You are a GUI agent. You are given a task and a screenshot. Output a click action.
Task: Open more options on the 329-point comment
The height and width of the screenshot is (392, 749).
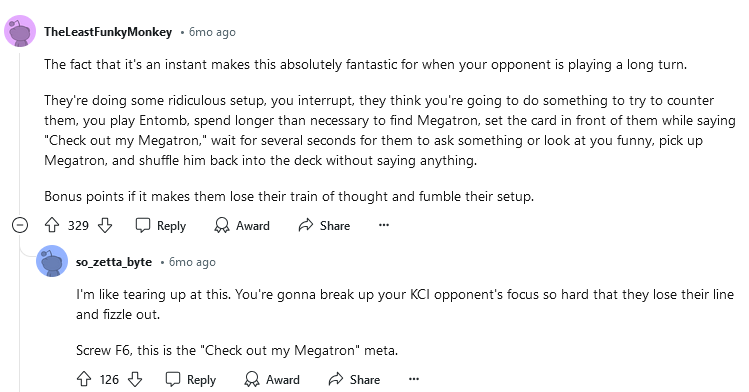click(x=384, y=225)
